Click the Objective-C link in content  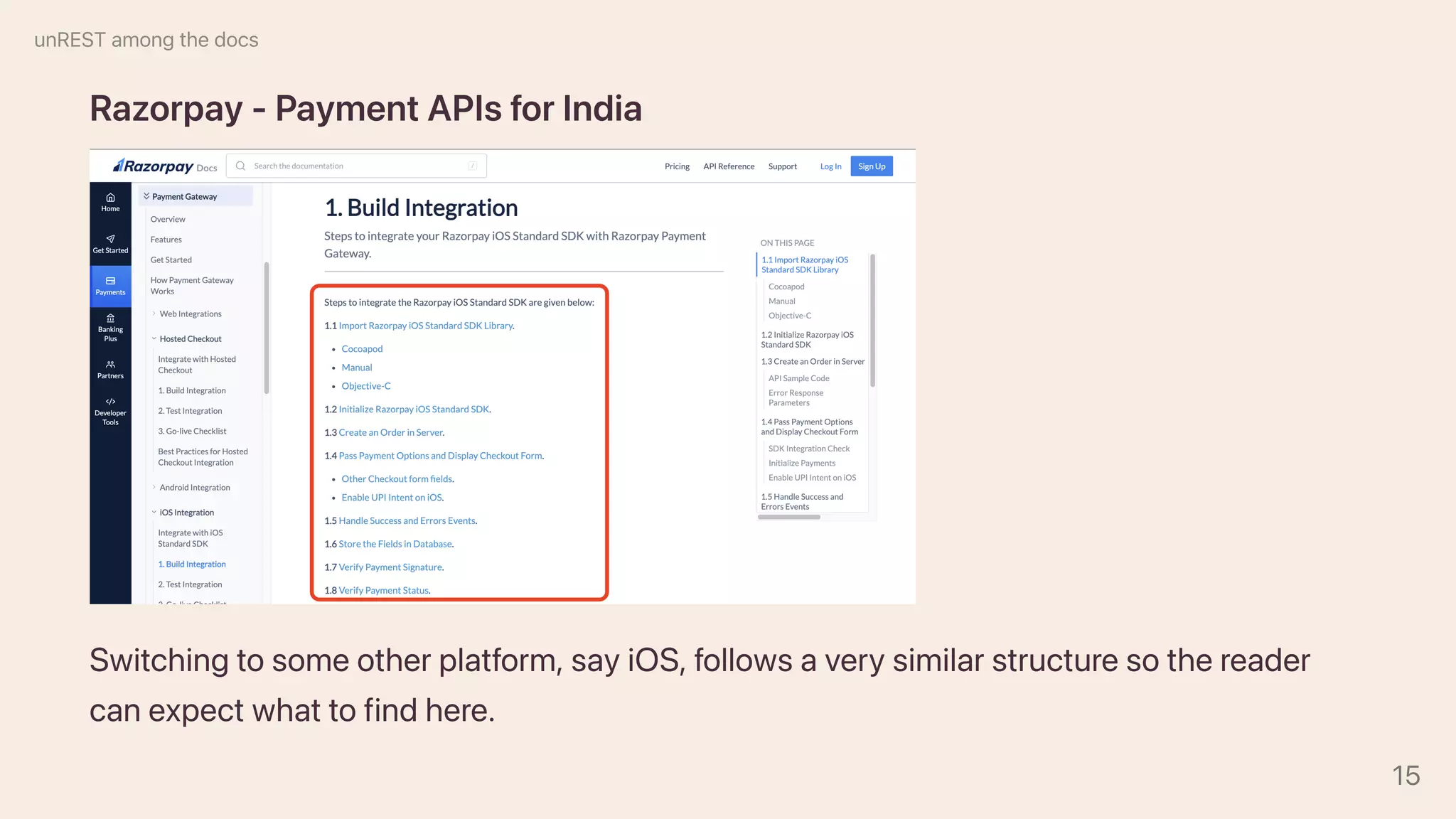click(x=365, y=385)
